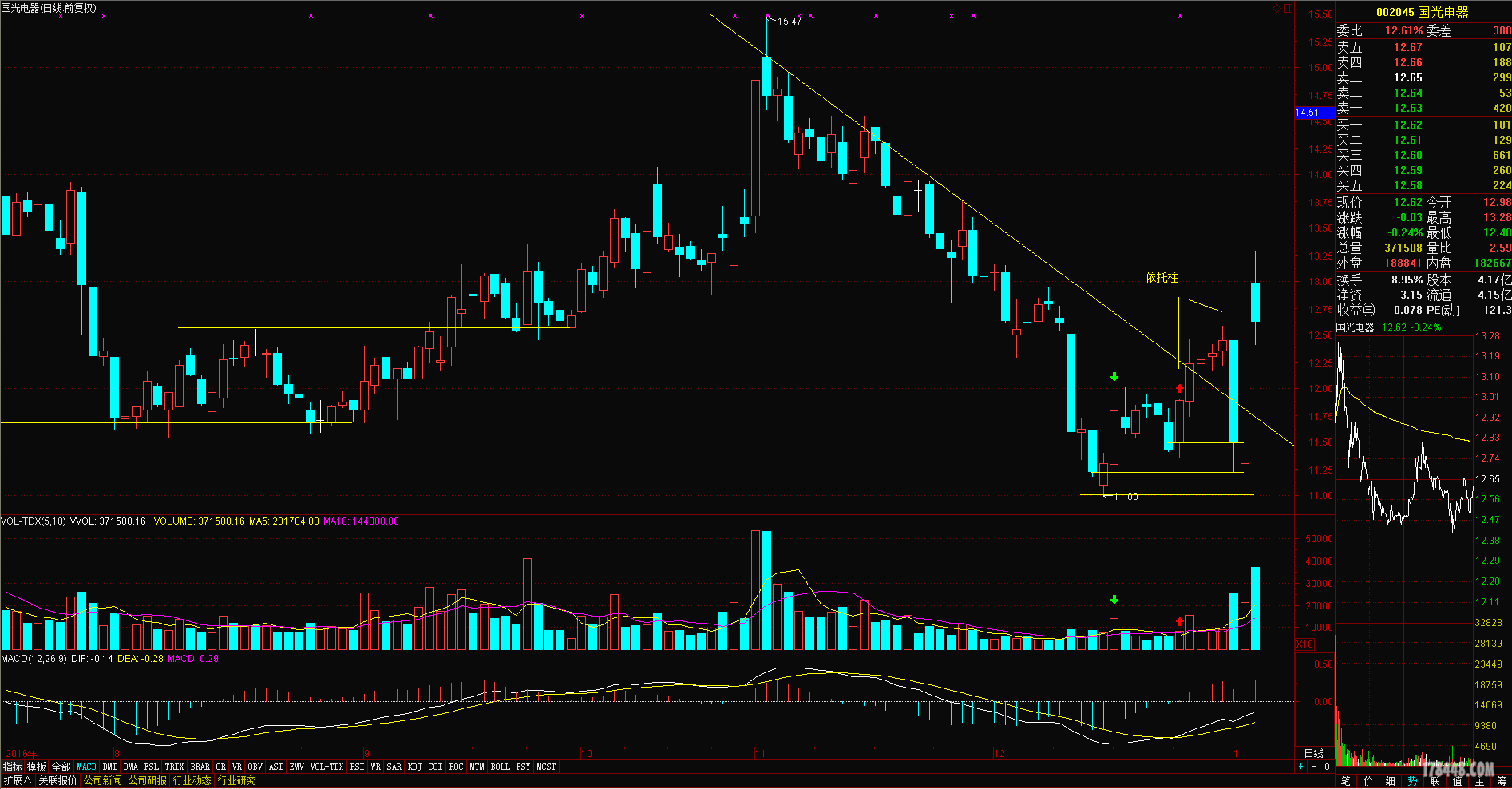Click the 11.00 low price label
The width and height of the screenshot is (1512, 789).
[x=1126, y=497]
